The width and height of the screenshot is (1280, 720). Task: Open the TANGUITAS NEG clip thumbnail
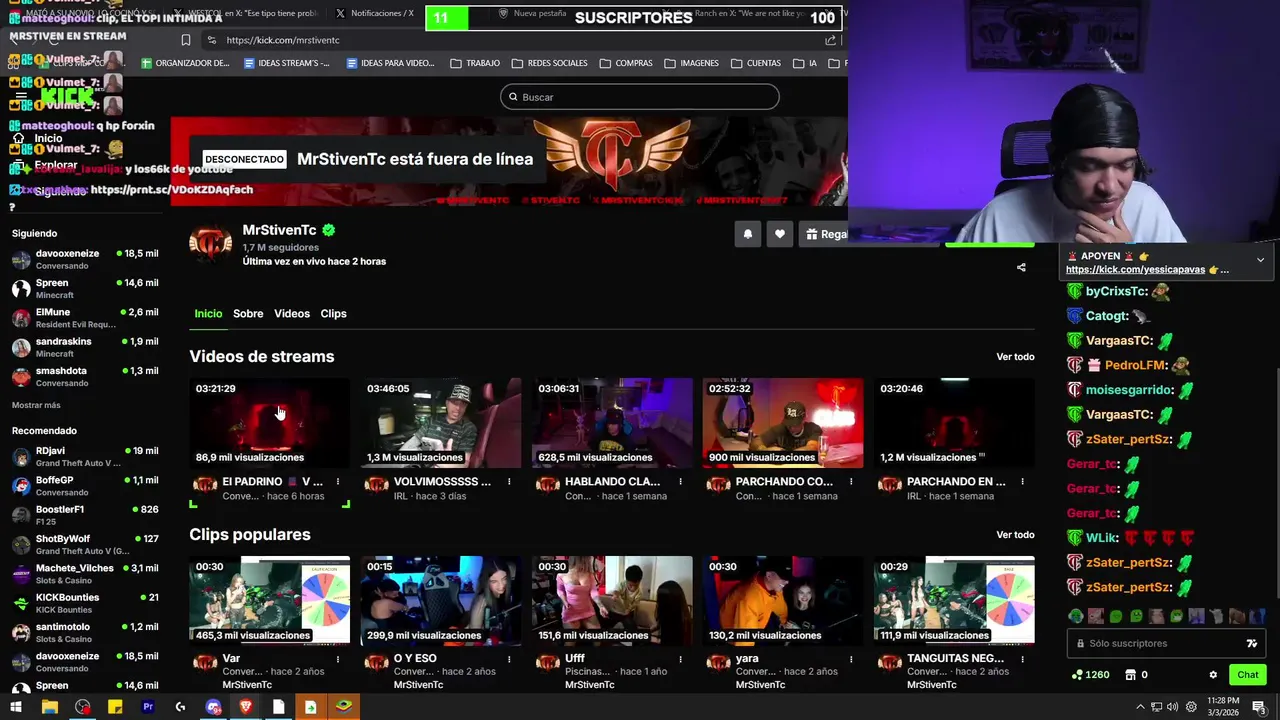click(x=954, y=601)
